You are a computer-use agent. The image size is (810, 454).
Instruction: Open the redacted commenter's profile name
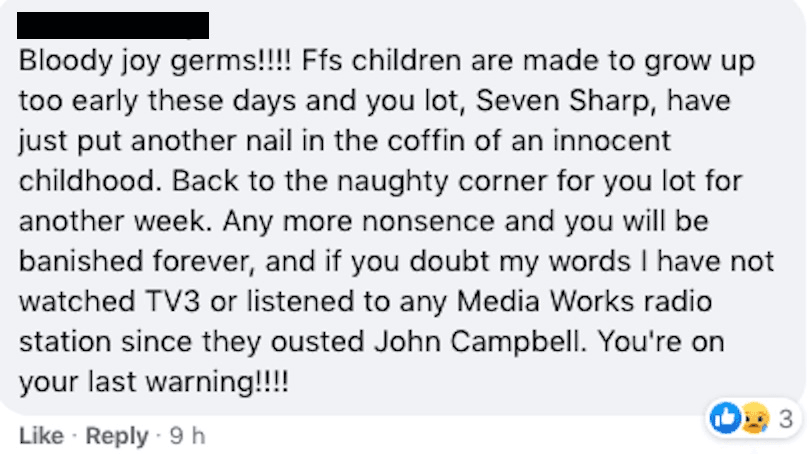click(113, 25)
